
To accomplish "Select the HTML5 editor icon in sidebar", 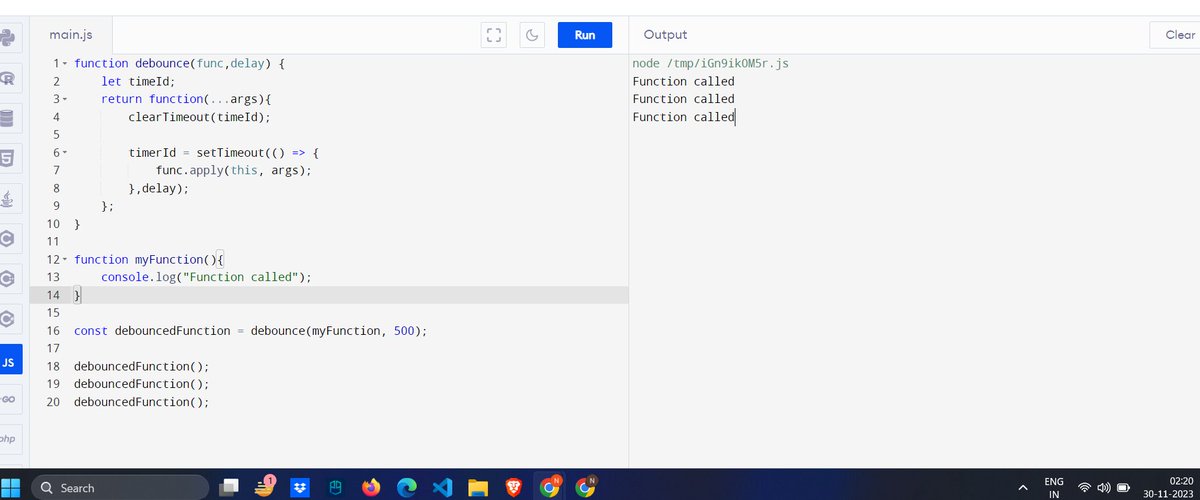I will coord(8,159).
